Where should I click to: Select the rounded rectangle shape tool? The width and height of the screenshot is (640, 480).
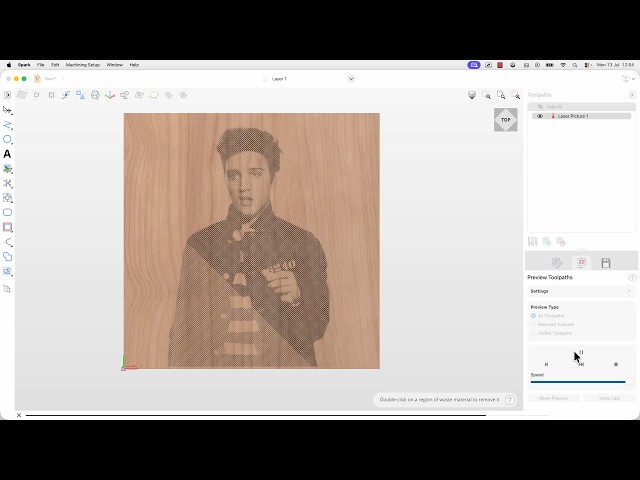point(7,212)
